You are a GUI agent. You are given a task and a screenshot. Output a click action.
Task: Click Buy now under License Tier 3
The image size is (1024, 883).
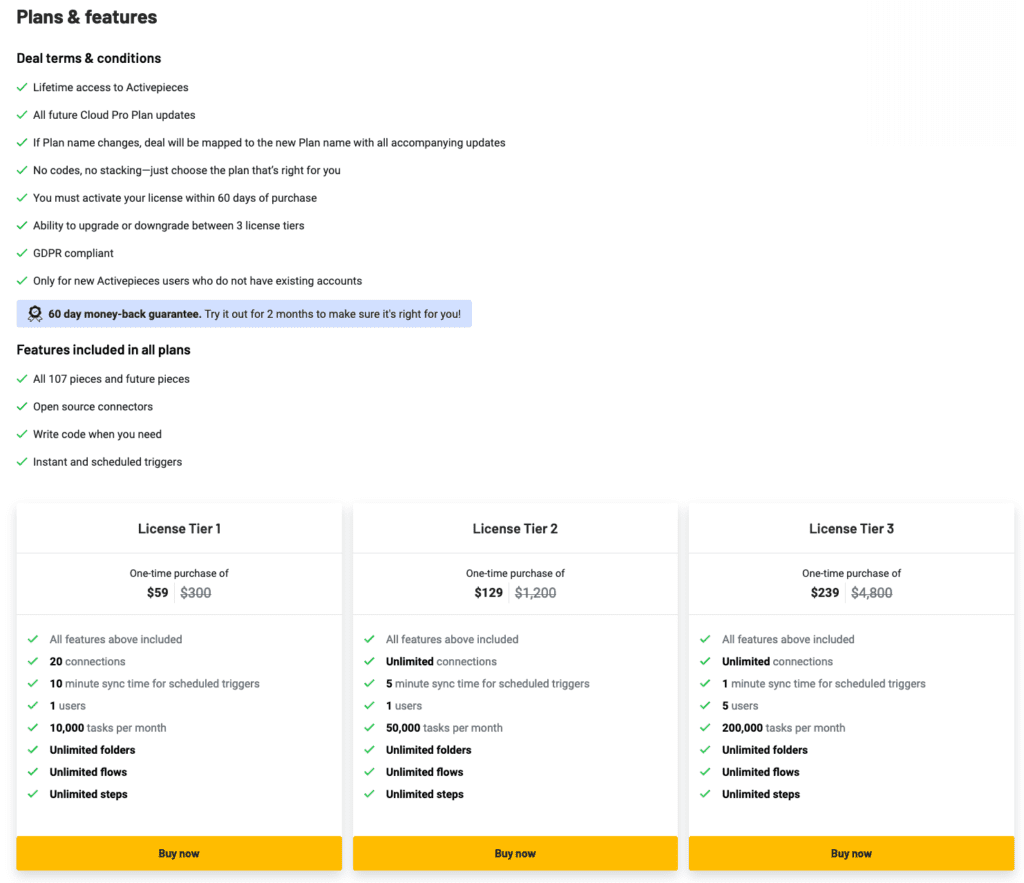pos(851,853)
